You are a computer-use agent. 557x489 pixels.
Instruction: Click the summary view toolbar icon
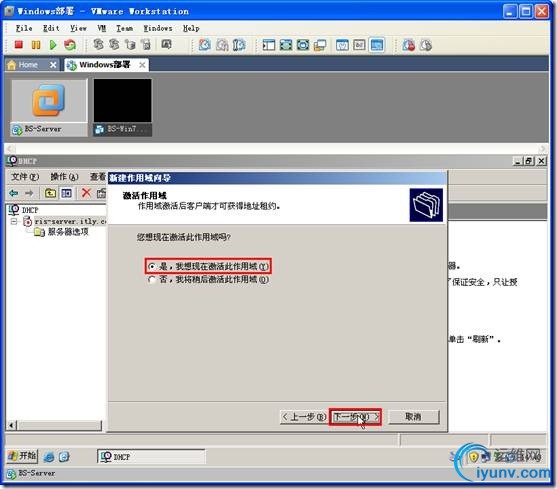pos(342,45)
